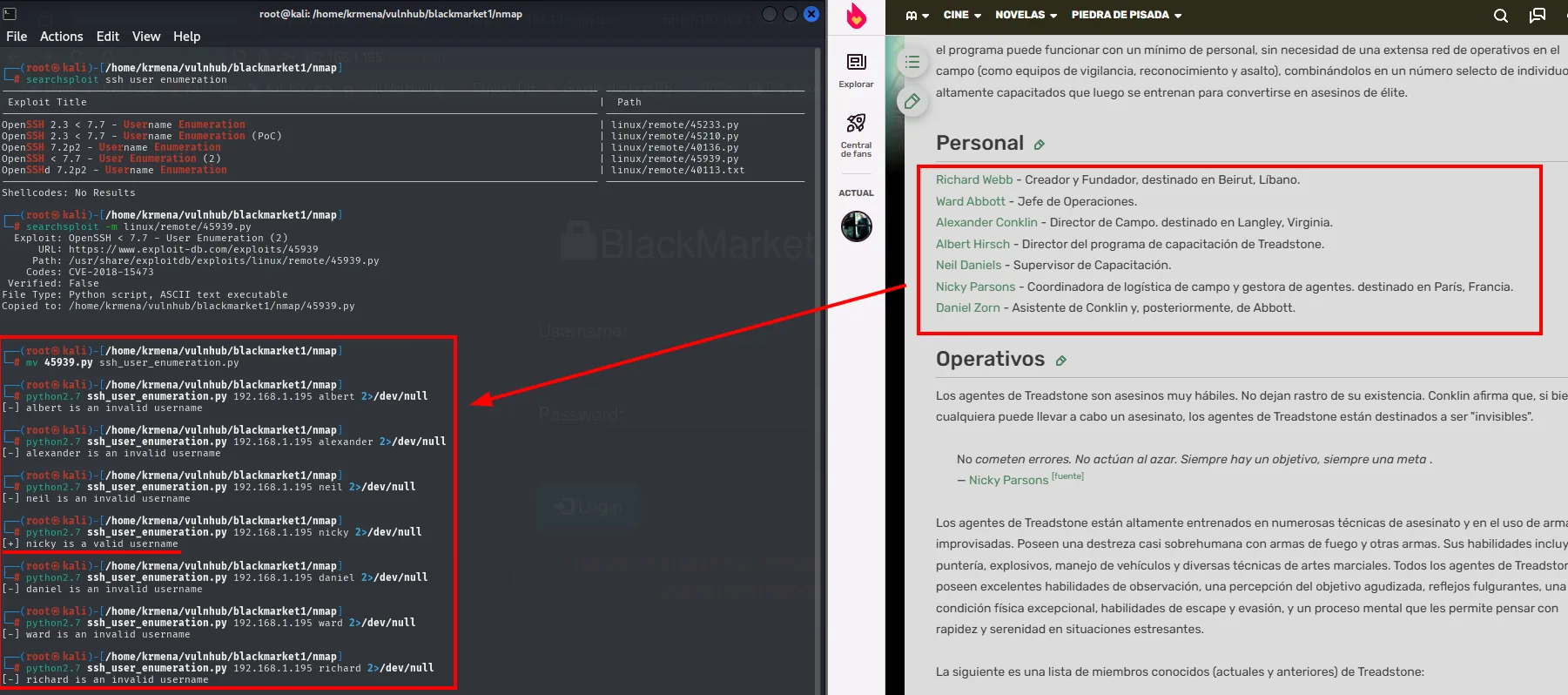1568x695 pixels.
Task: Follow the Ward Abbott link
Action: [971, 201]
